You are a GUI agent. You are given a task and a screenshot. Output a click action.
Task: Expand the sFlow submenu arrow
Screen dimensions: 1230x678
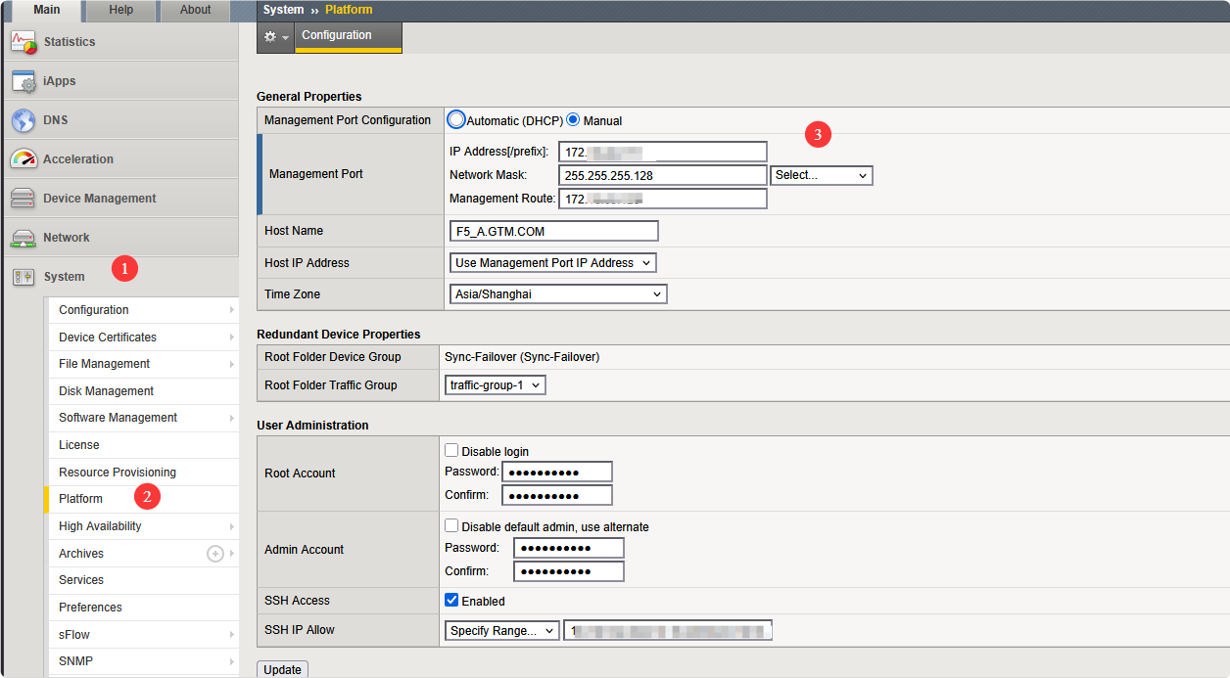click(x=232, y=634)
